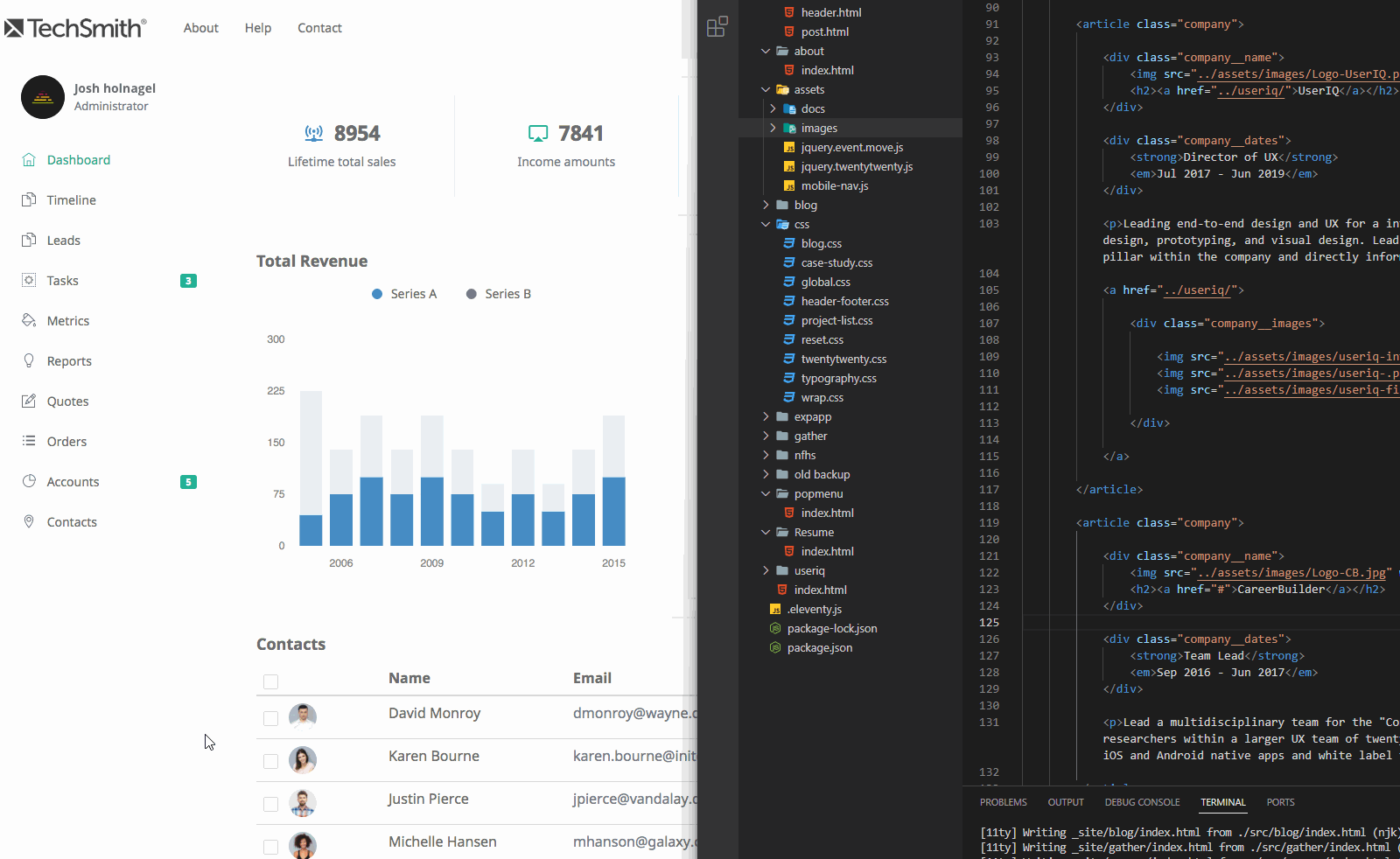This screenshot has height=859, width=1400.
Task: Check the select-all contacts checkbox
Action: (270, 681)
